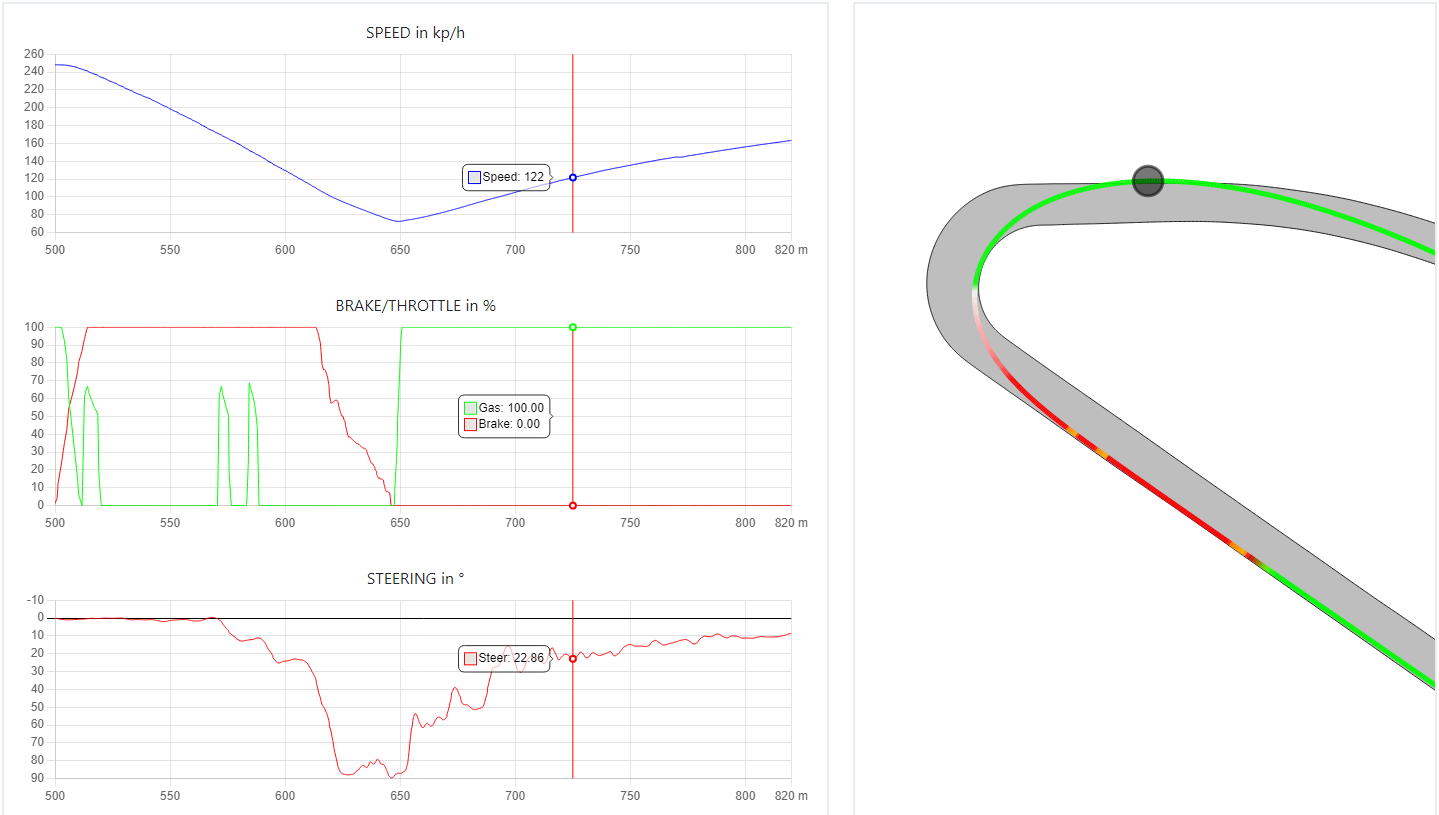
Task: Click the "Gas: 100.00" tooltip text
Action: pos(511,408)
